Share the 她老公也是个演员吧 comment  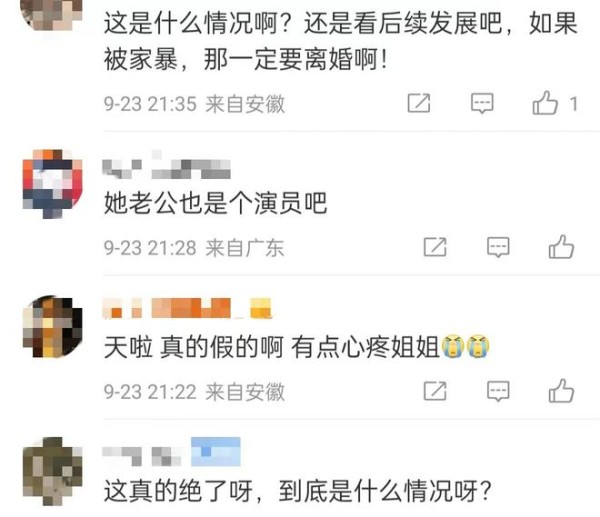click(435, 247)
